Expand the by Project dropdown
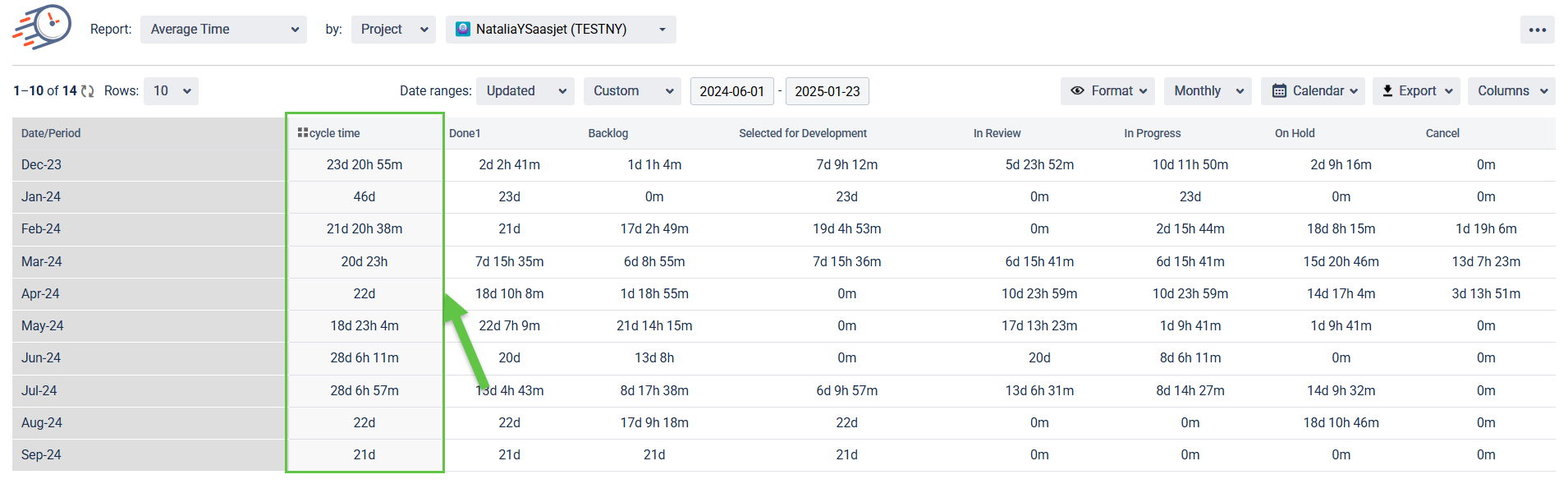 (x=393, y=30)
